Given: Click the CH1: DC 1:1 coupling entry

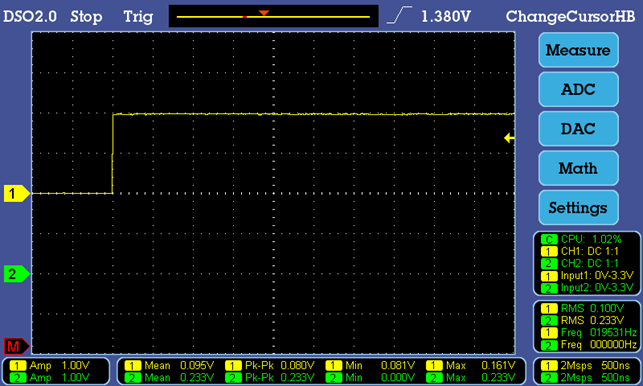Looking at the screenshot, I should (x=580, y=251).
